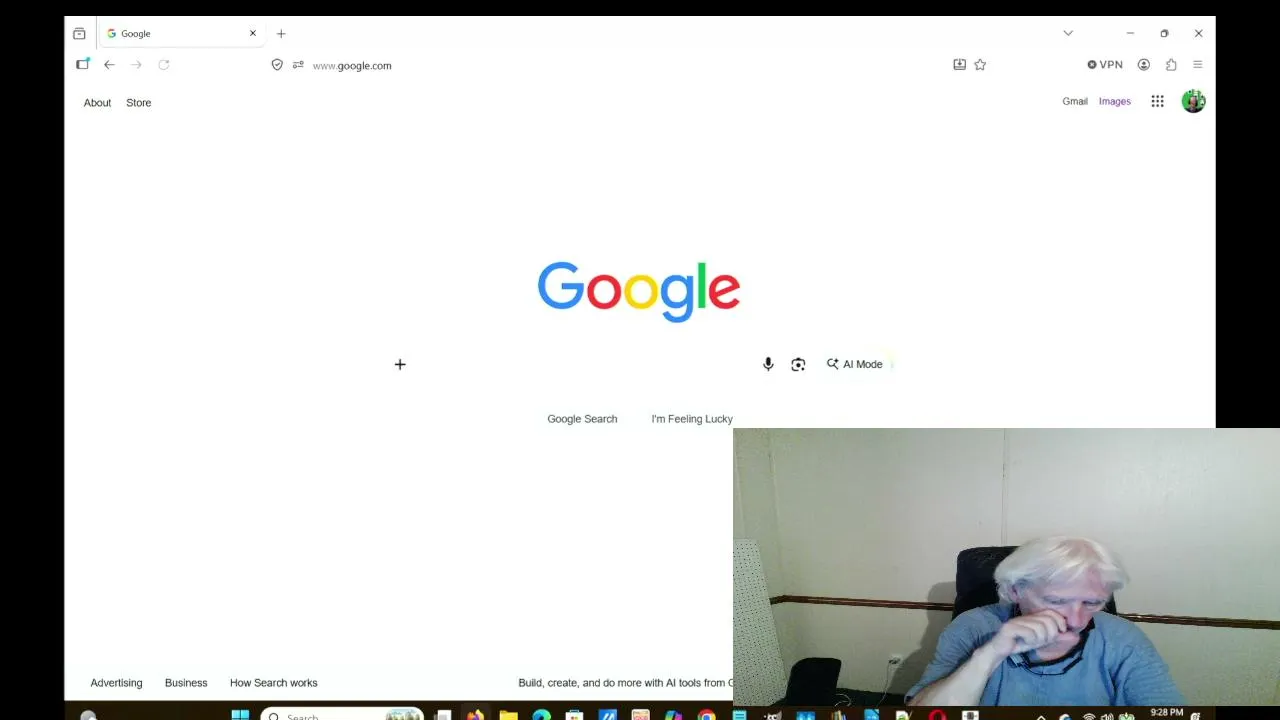Switch to AI Mode
This screenshot has height=720, width=1280.
(856, 364)
